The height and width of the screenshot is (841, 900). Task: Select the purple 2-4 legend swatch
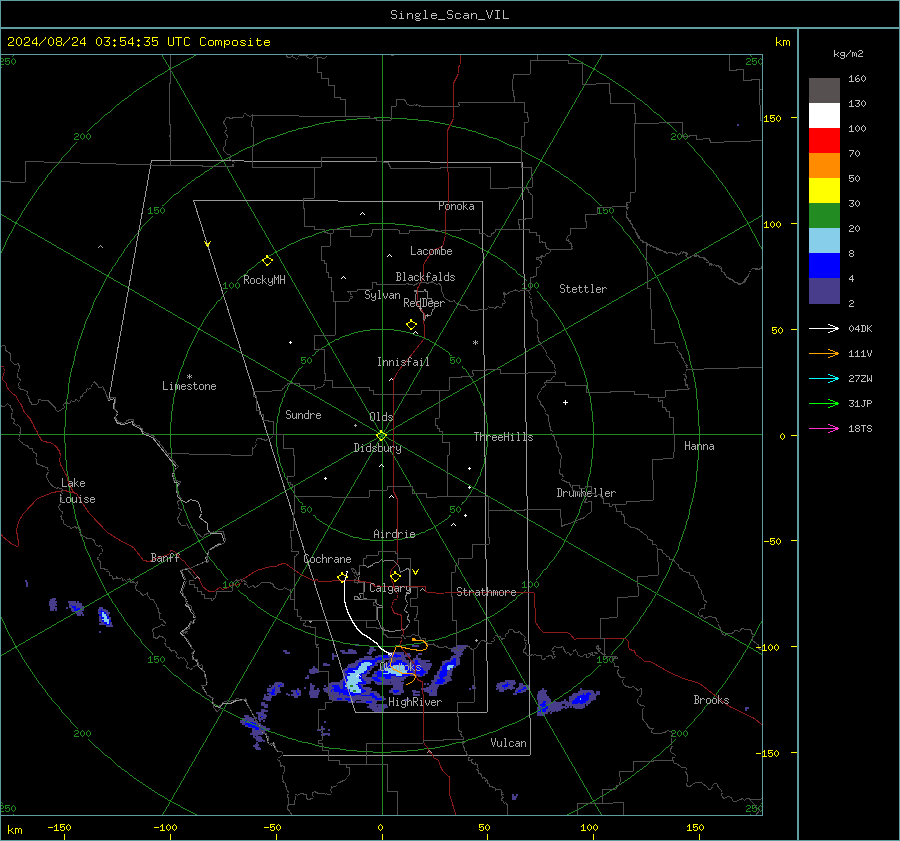pos(824,290)
